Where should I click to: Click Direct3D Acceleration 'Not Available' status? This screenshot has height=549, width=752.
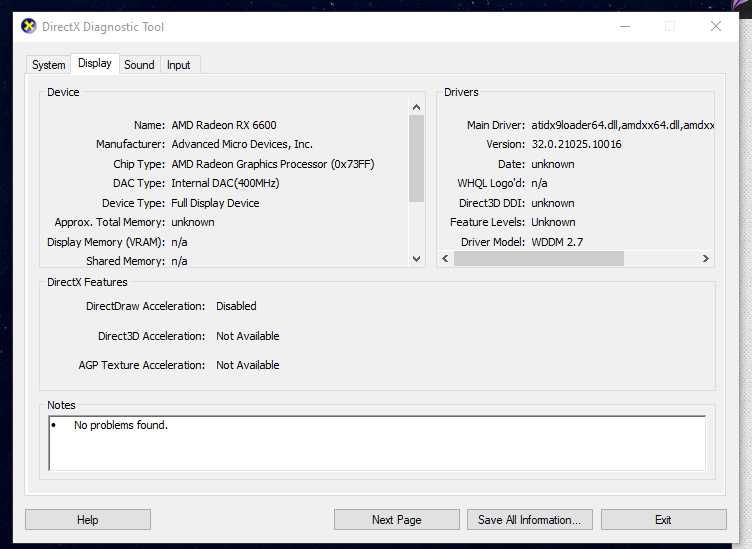coord(248,336)
